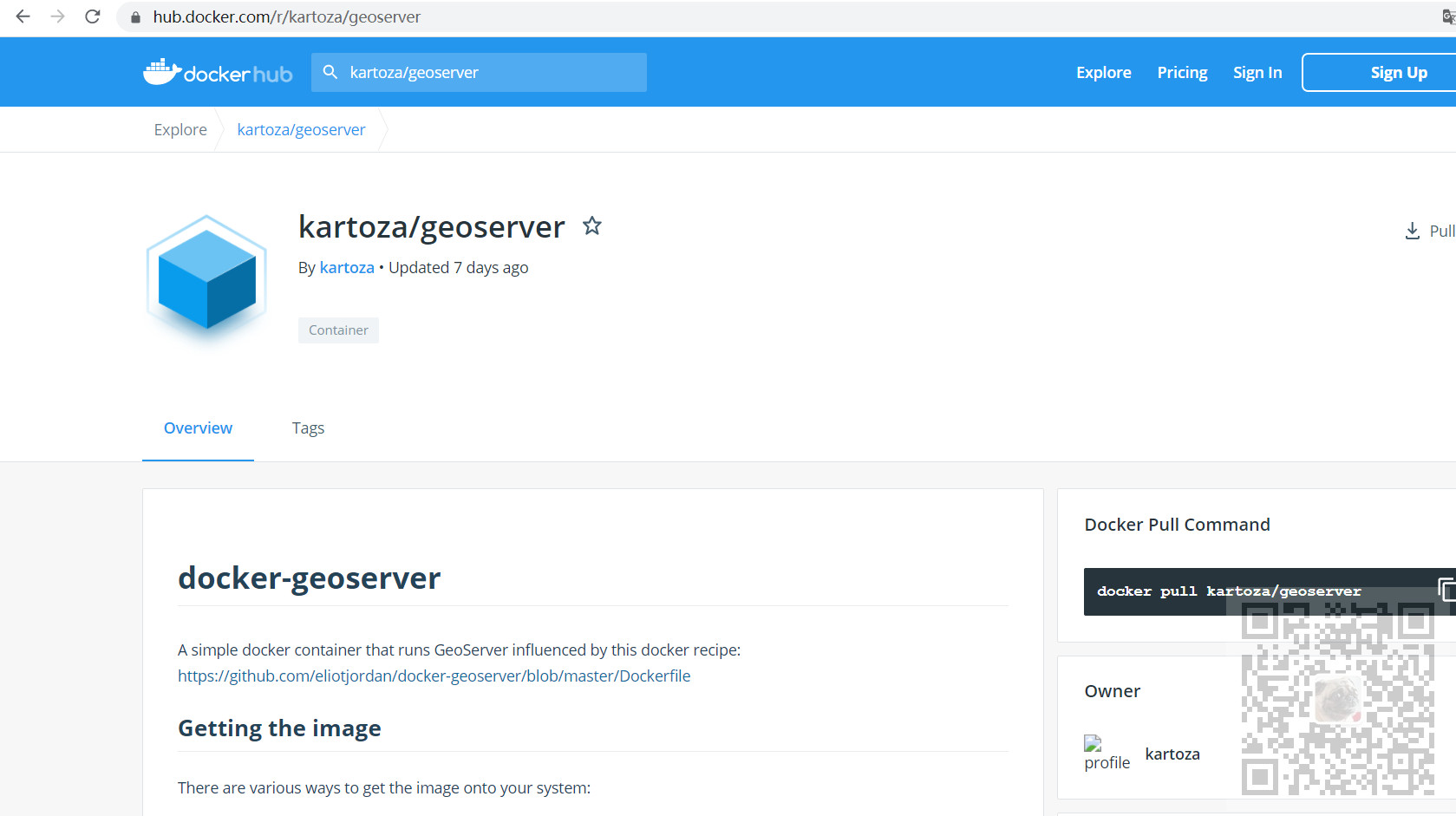Screen dimensions: 1456x816
Task: Focus the Docker Hub search field
Action: click(x=479, y=72)
